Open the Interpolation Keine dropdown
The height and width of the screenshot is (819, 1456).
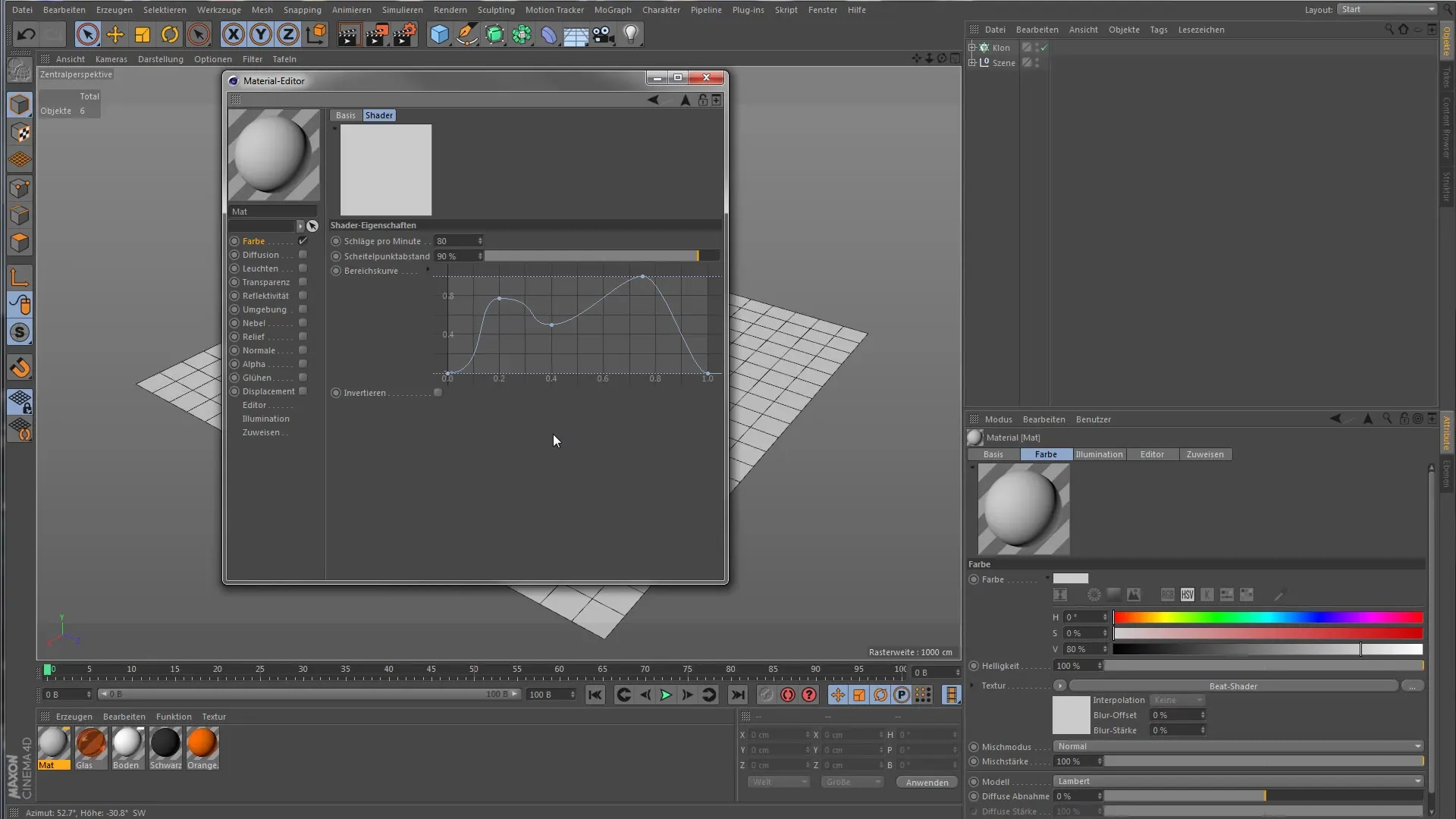[1177, 700]
